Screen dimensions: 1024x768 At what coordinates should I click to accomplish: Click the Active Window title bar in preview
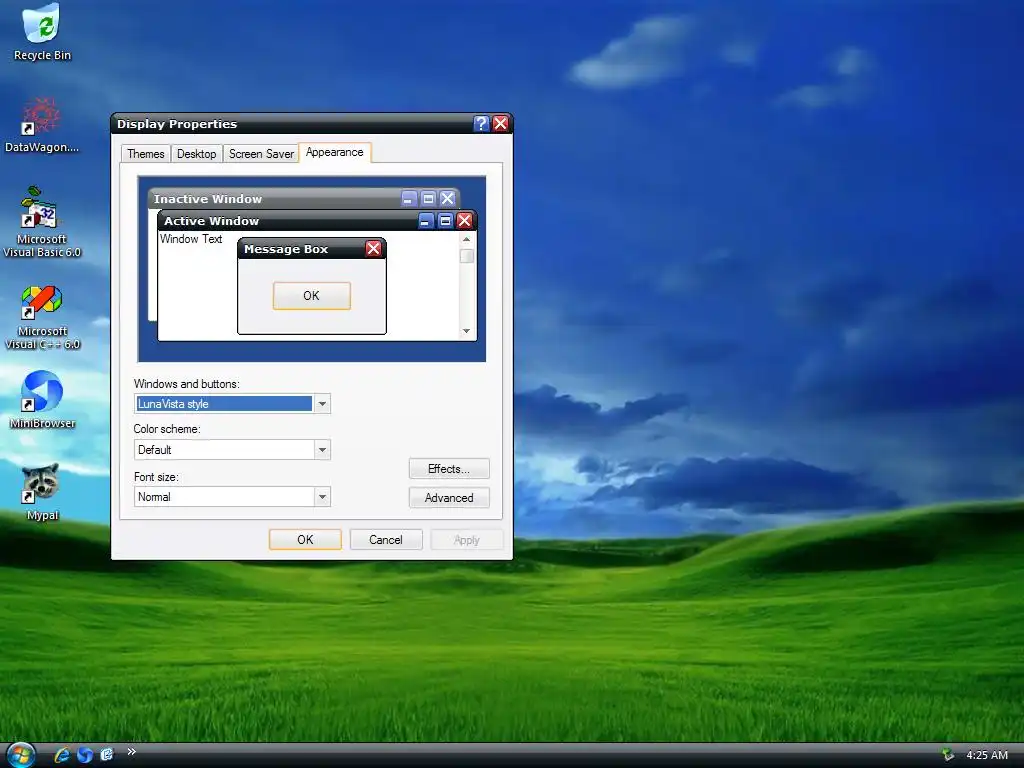pyautogui.click(x=317, y=221)
